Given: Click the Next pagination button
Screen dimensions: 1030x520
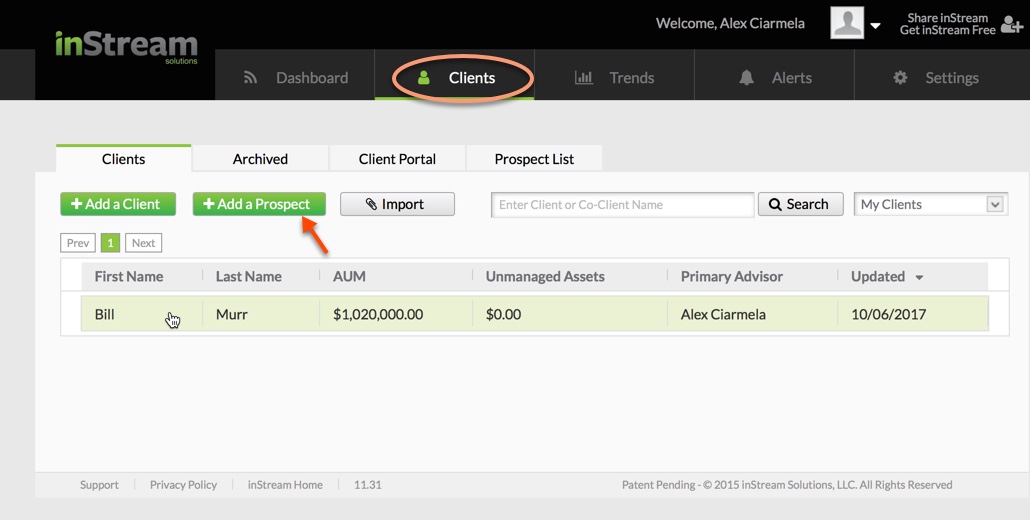Looking at the screenshot, I should click(143, 243).
